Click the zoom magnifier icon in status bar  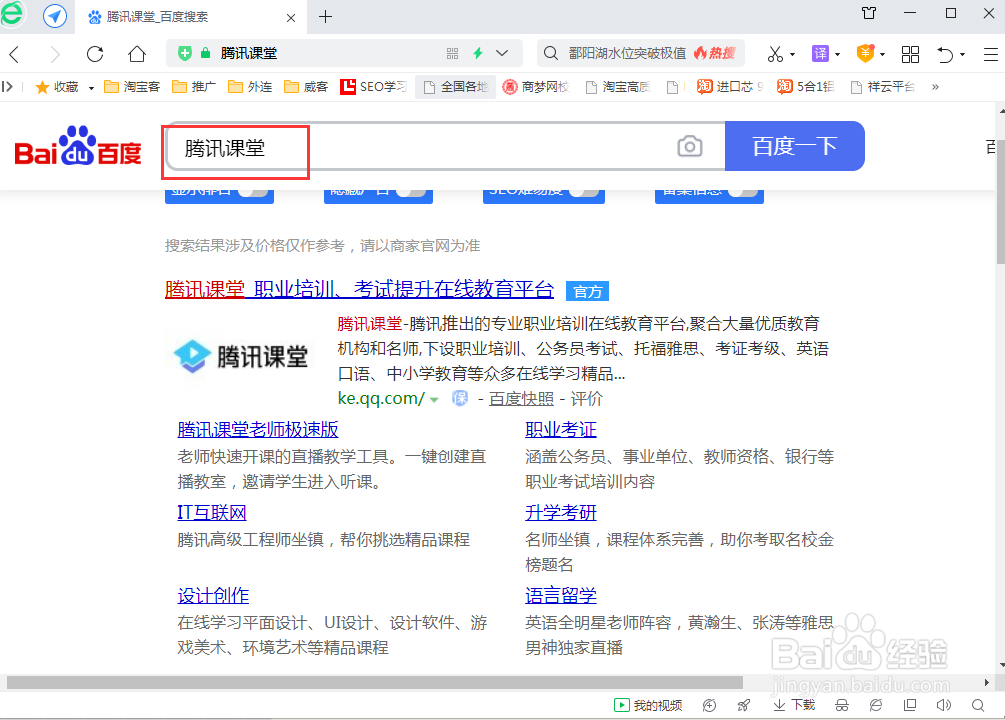[x=977, y=705]
